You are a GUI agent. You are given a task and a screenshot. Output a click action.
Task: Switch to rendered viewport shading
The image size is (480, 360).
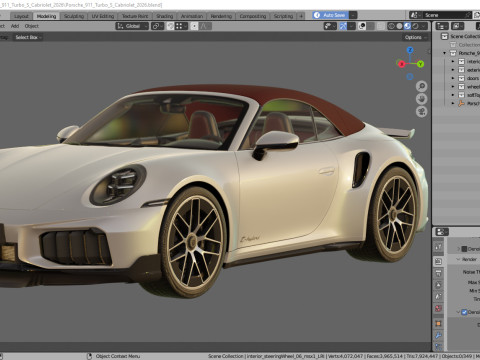pyautogui.click(x=415, y=26)
